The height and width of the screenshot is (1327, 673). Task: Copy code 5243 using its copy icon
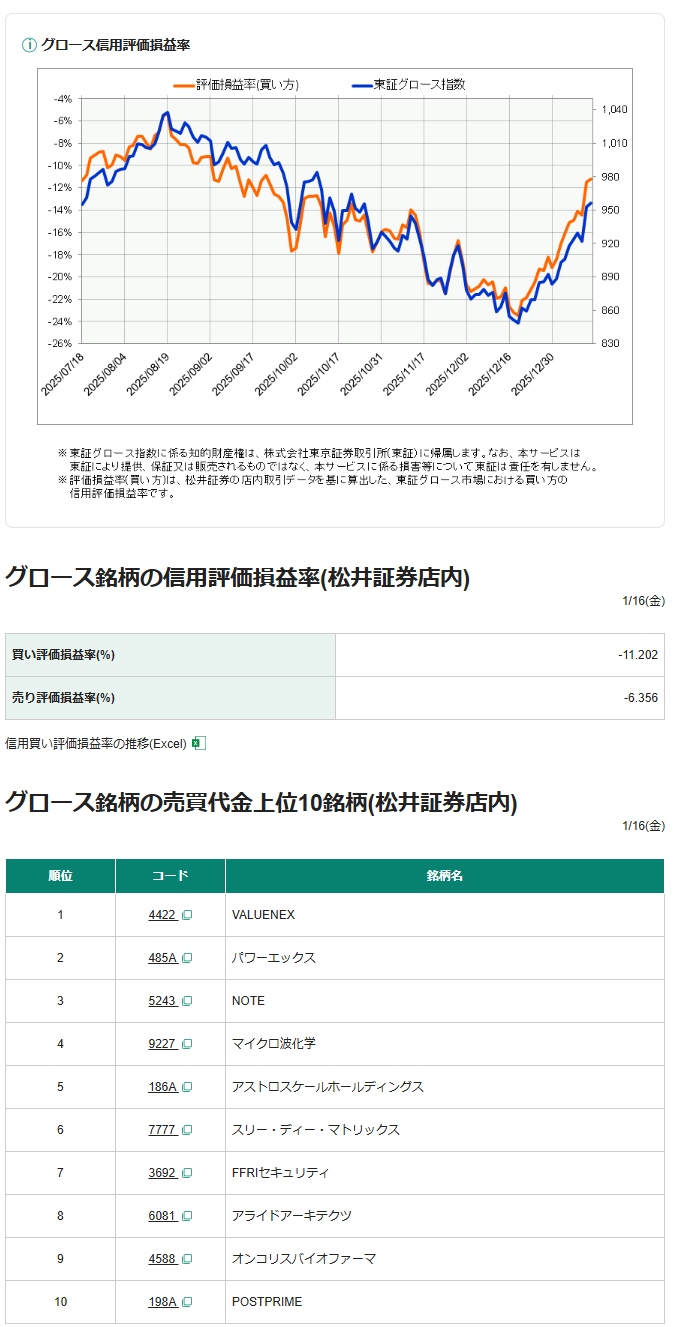(187, 1001)
